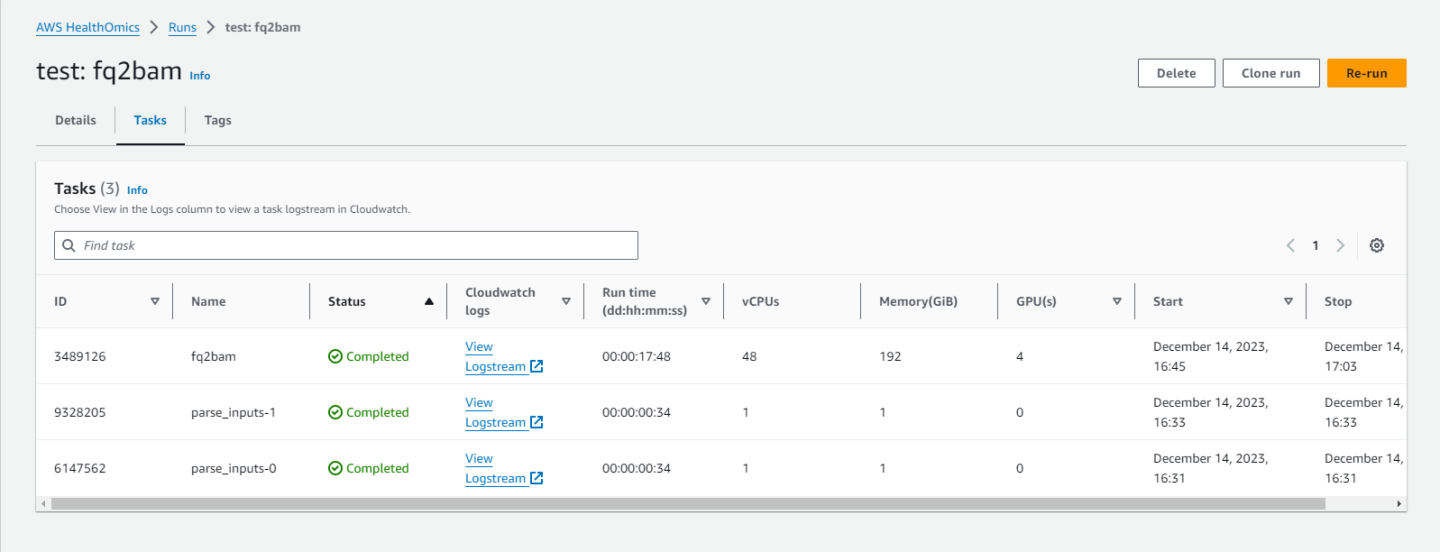
Task: Click Completed status icon for fq2bam
Action: point(335,357)
